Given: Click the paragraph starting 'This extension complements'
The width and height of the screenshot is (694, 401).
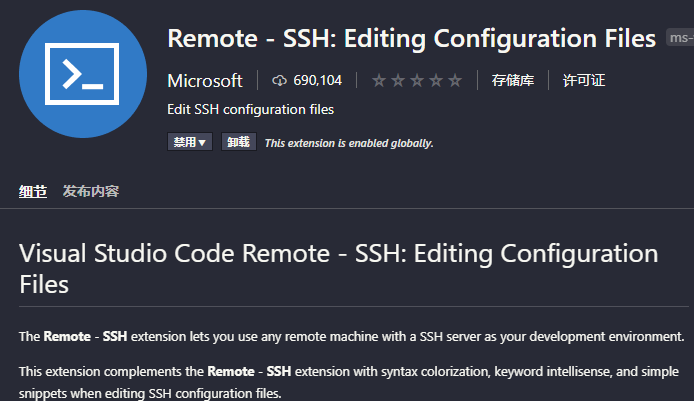Looking at the screenshot, I should click(x=349, y=382).
